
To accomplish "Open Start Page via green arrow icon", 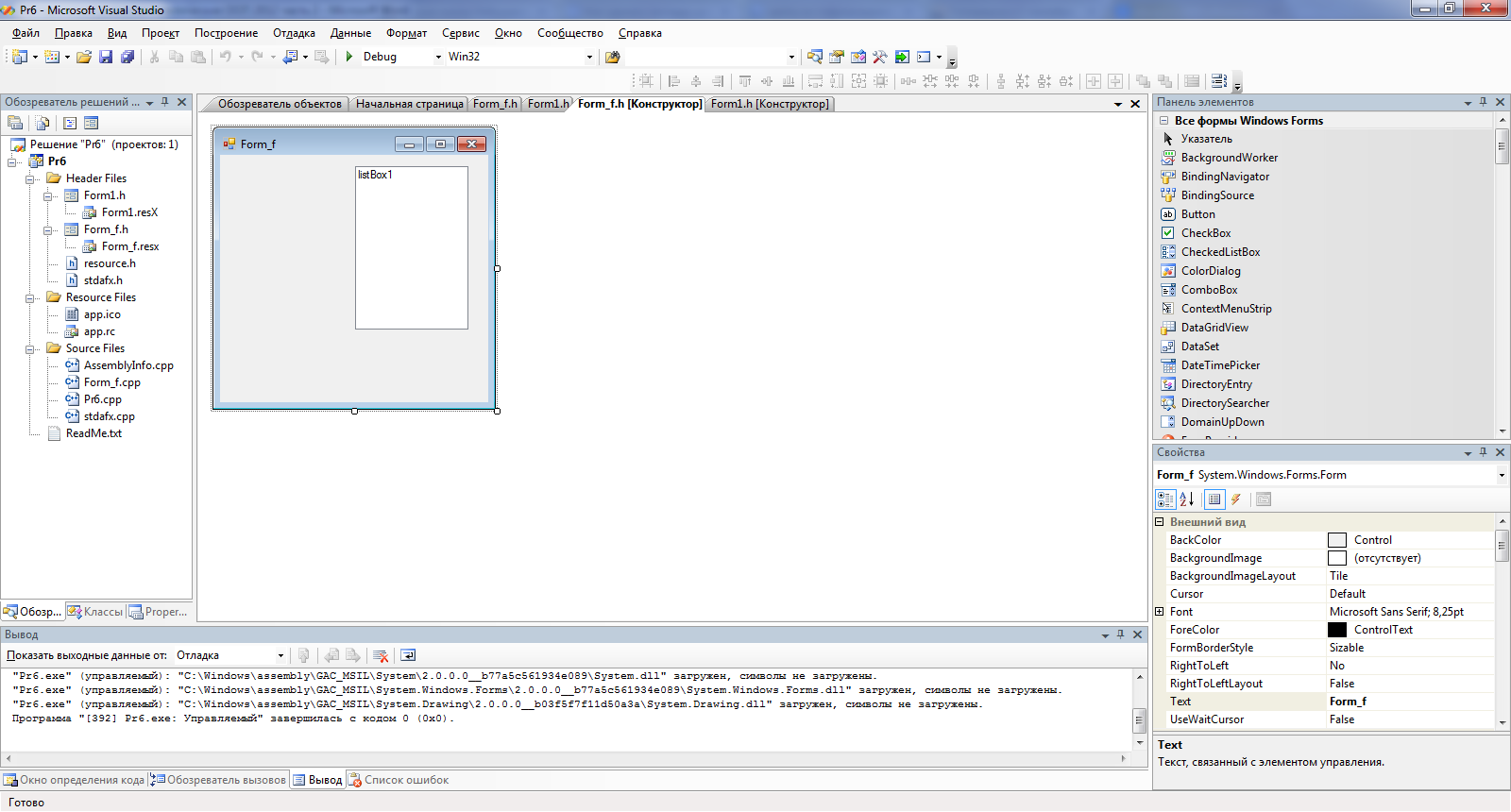I will [x=902, y=57].
